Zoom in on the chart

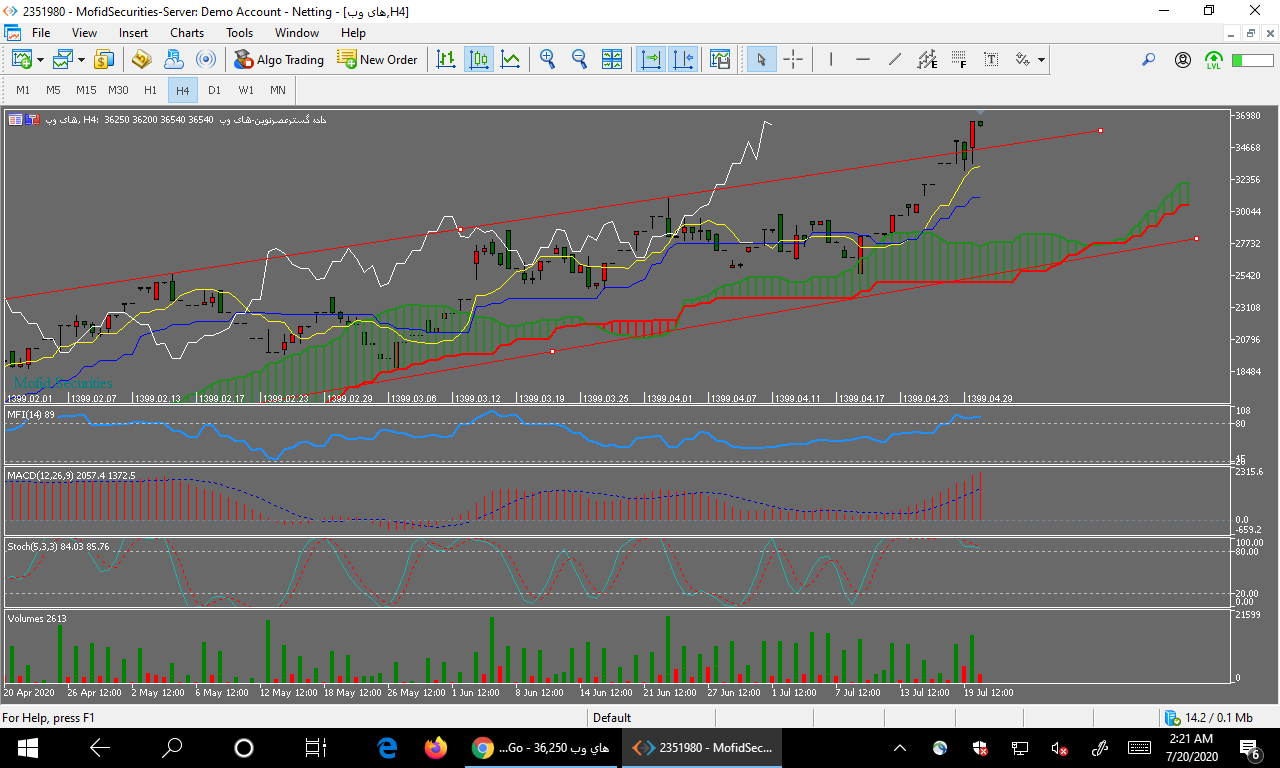[547, 59]
